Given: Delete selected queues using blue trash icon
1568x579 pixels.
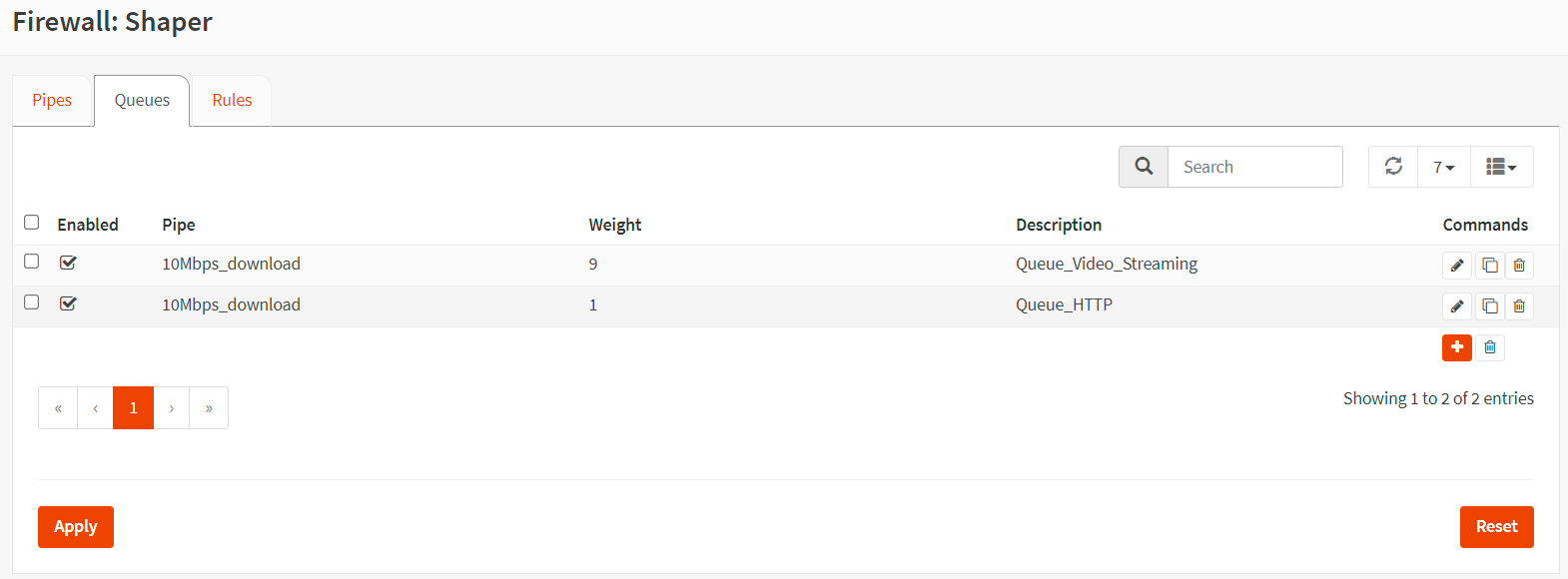Looking at the screenshot, I should [1490, 347].
